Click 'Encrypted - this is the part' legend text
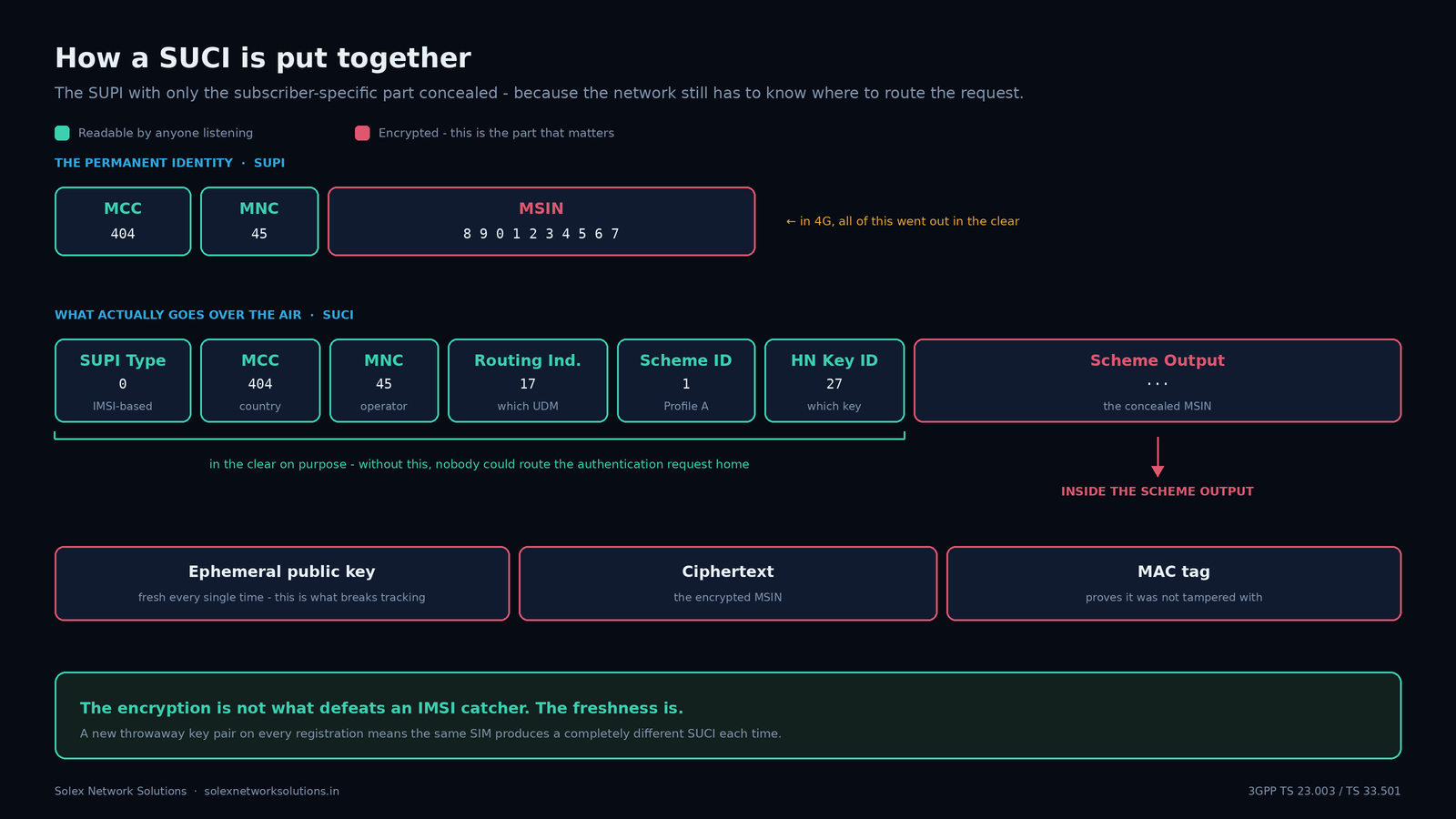 496,133
